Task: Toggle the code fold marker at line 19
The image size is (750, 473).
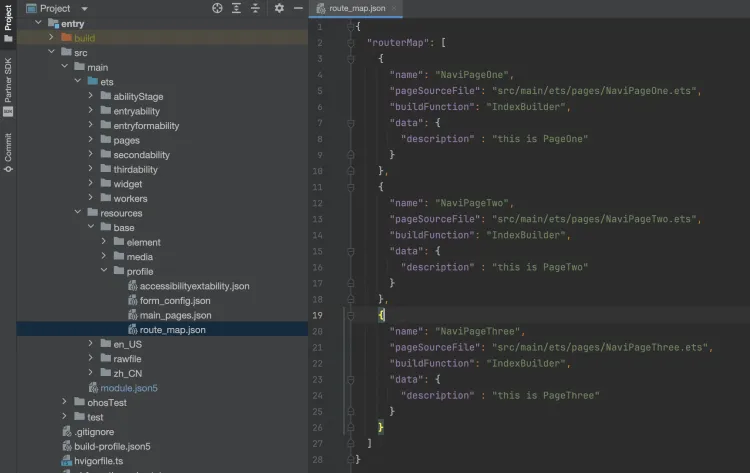Action: click(x=351, y=315)
